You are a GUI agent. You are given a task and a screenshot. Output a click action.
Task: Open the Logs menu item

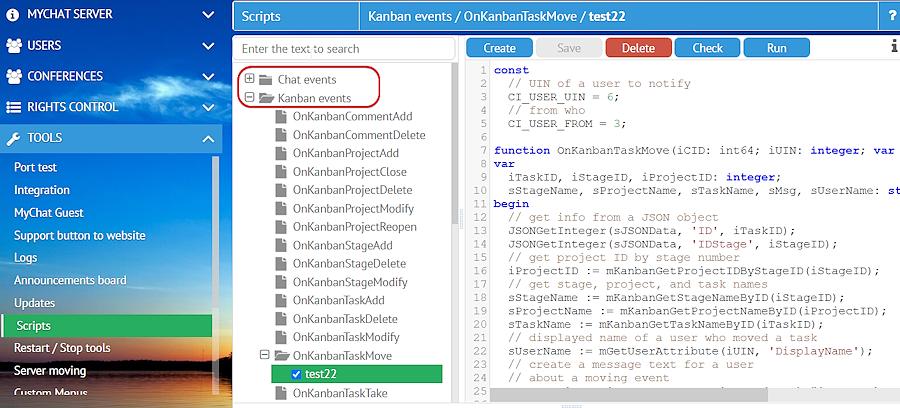[26, 258]
